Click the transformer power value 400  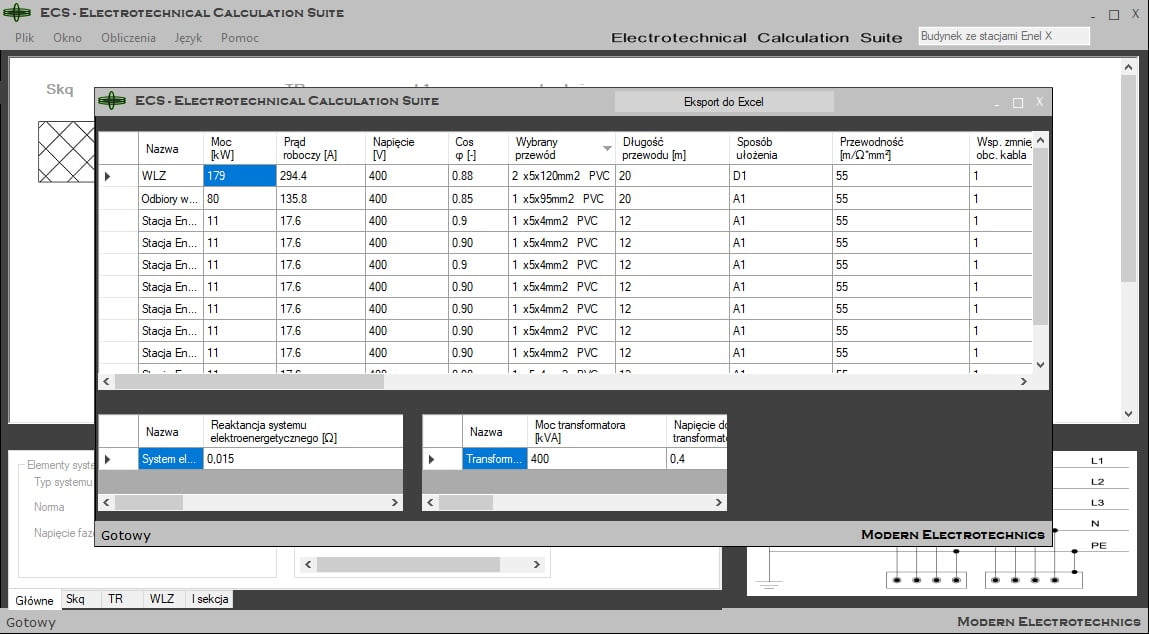tap(596, 459)
